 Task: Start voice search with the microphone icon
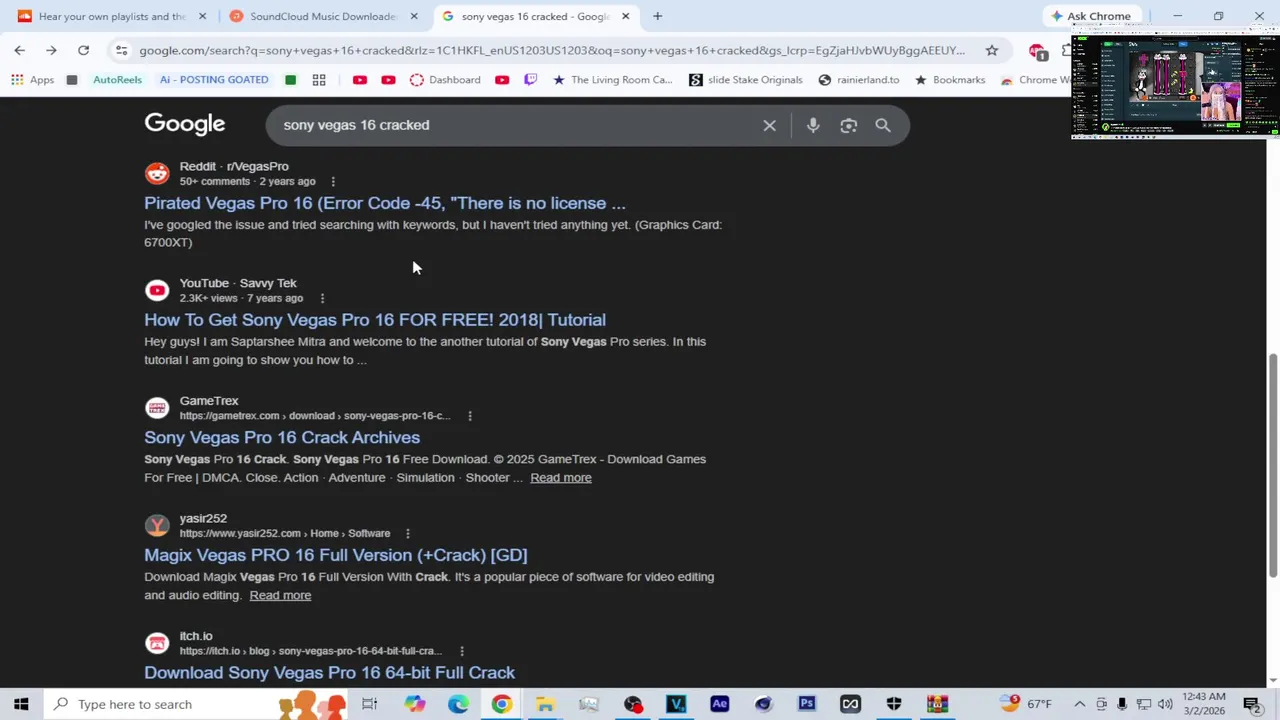pos(813,125)
